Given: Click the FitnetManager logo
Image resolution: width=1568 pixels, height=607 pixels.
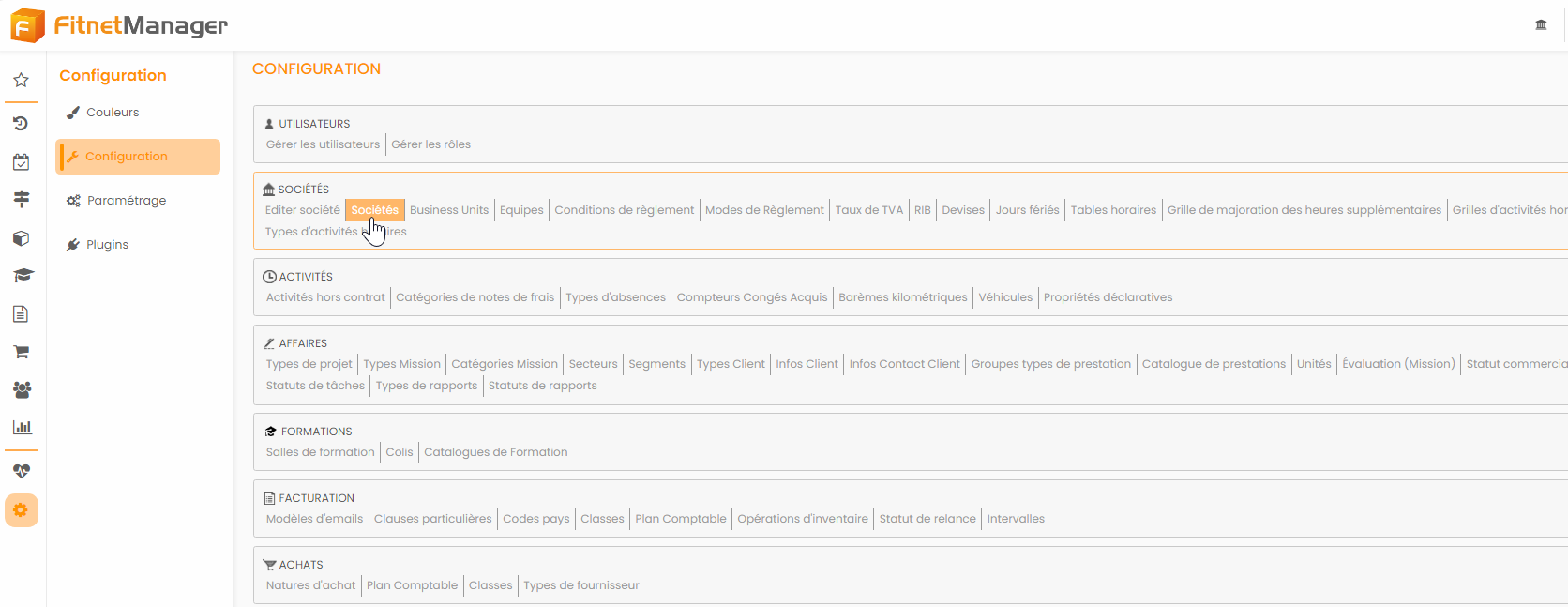Looking at the screenshot, I should 119,25.
